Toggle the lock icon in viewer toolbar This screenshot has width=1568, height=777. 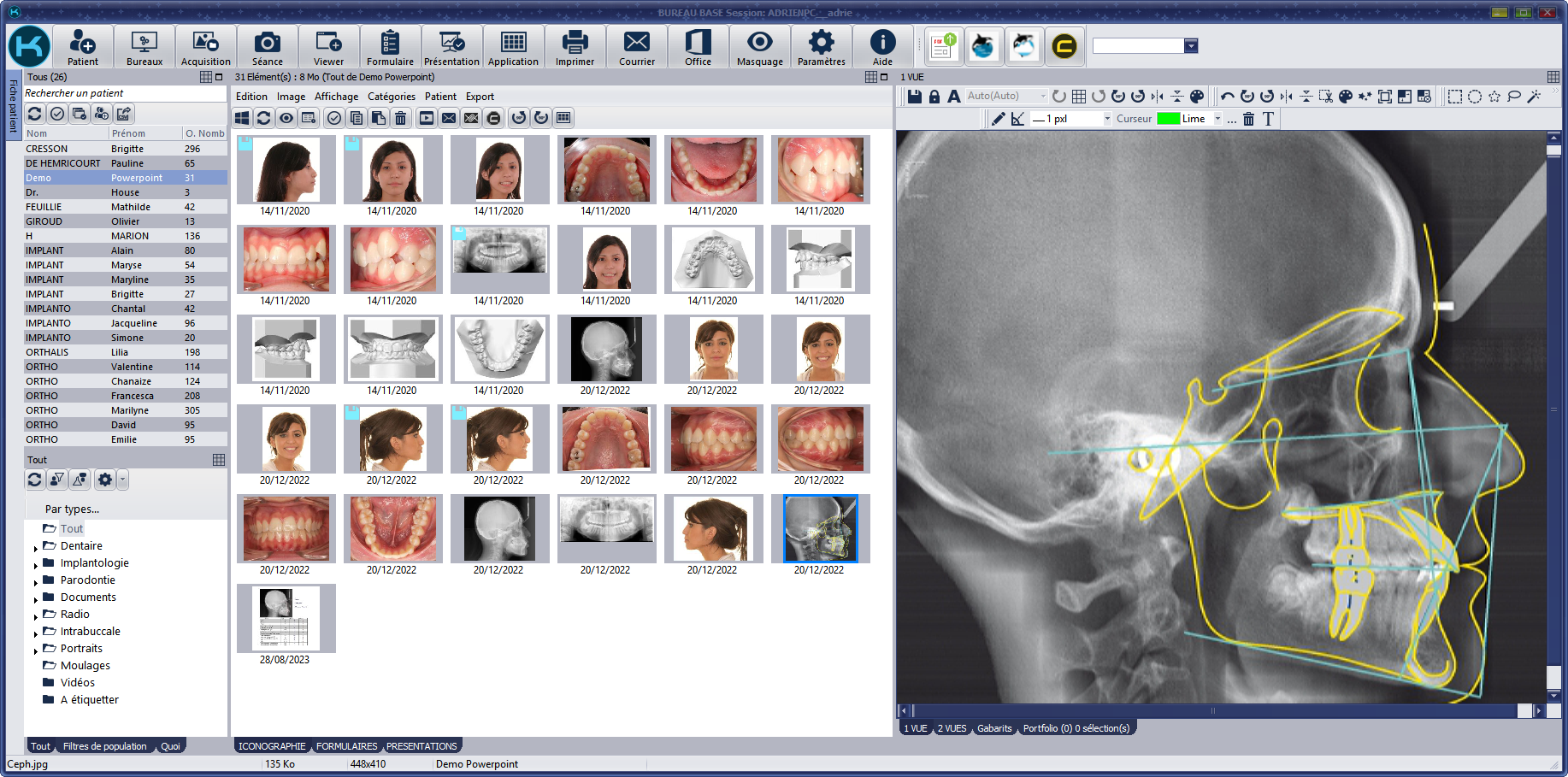[x=934, y=97]
